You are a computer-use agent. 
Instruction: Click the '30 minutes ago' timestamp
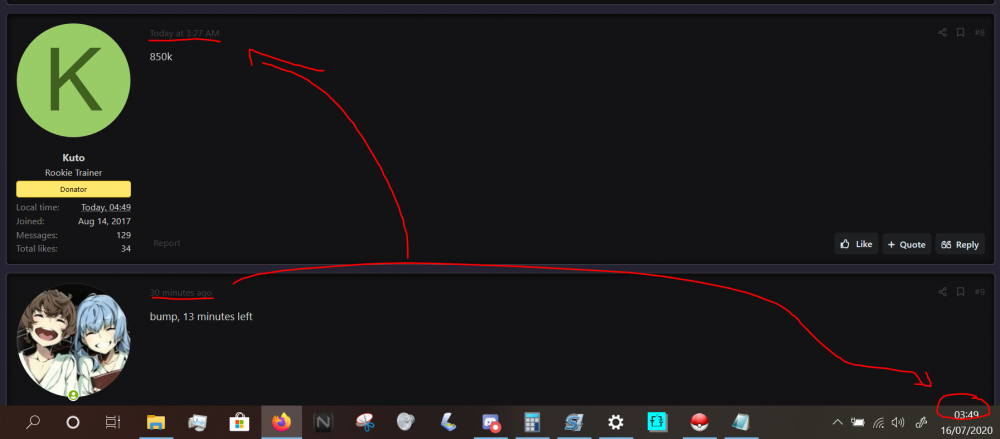[181, 292]
